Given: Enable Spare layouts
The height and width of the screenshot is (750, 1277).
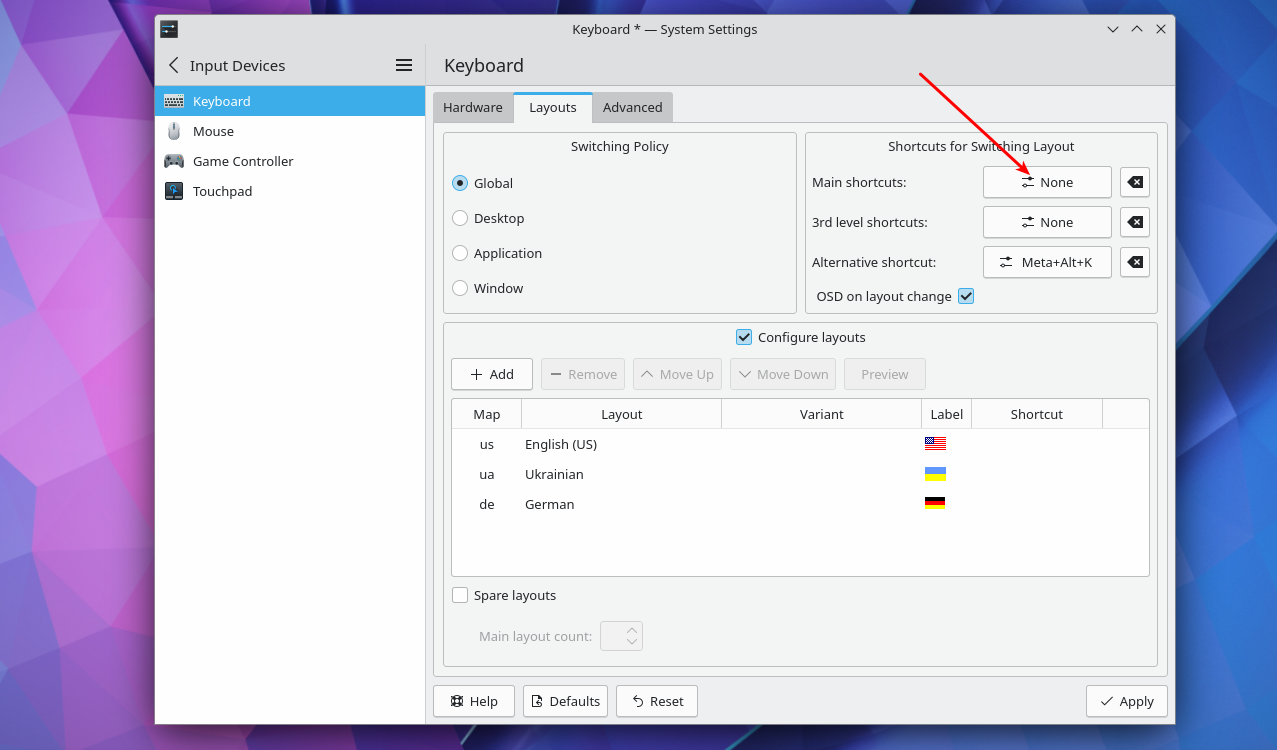Looking at the screenshot, I should point(459,594).
